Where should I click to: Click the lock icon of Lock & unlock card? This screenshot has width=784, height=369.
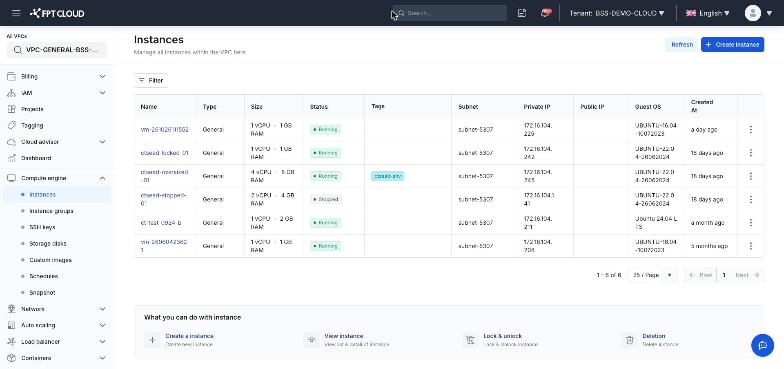[x=470, y=340]
